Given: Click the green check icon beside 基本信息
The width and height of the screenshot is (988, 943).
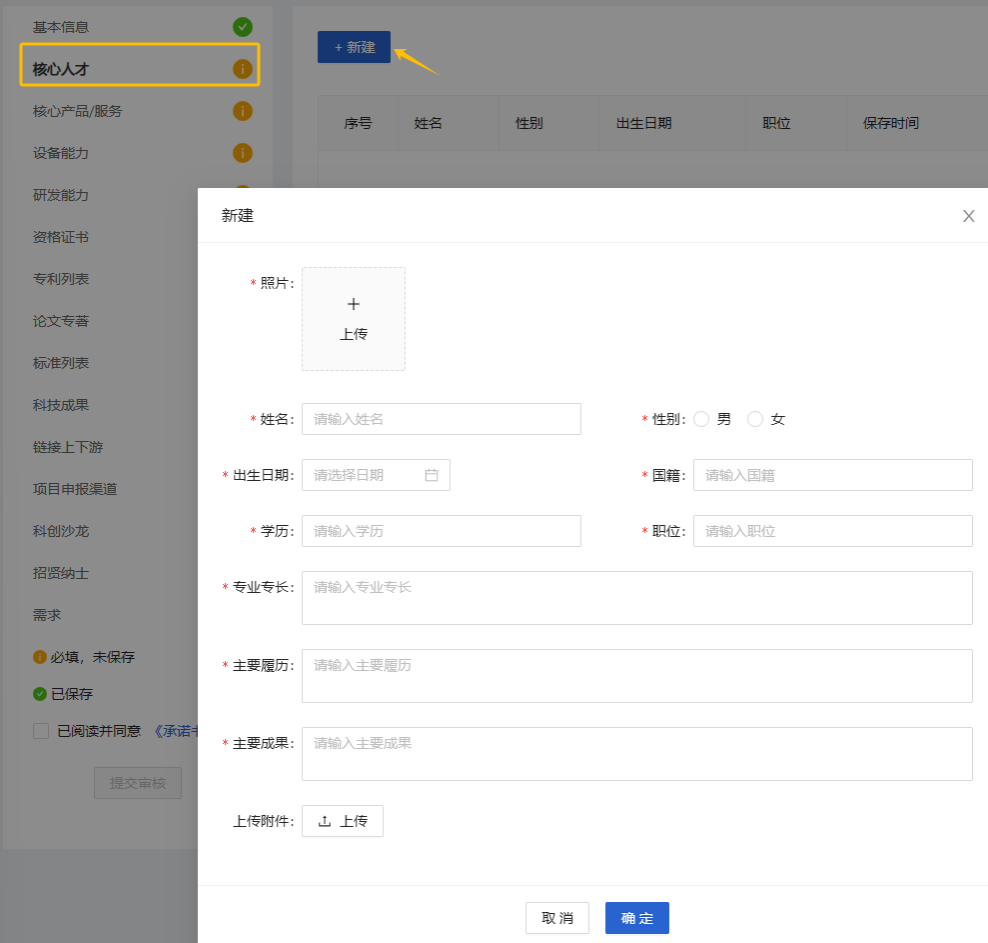Looking at the screenshot, I should point(242,27).
